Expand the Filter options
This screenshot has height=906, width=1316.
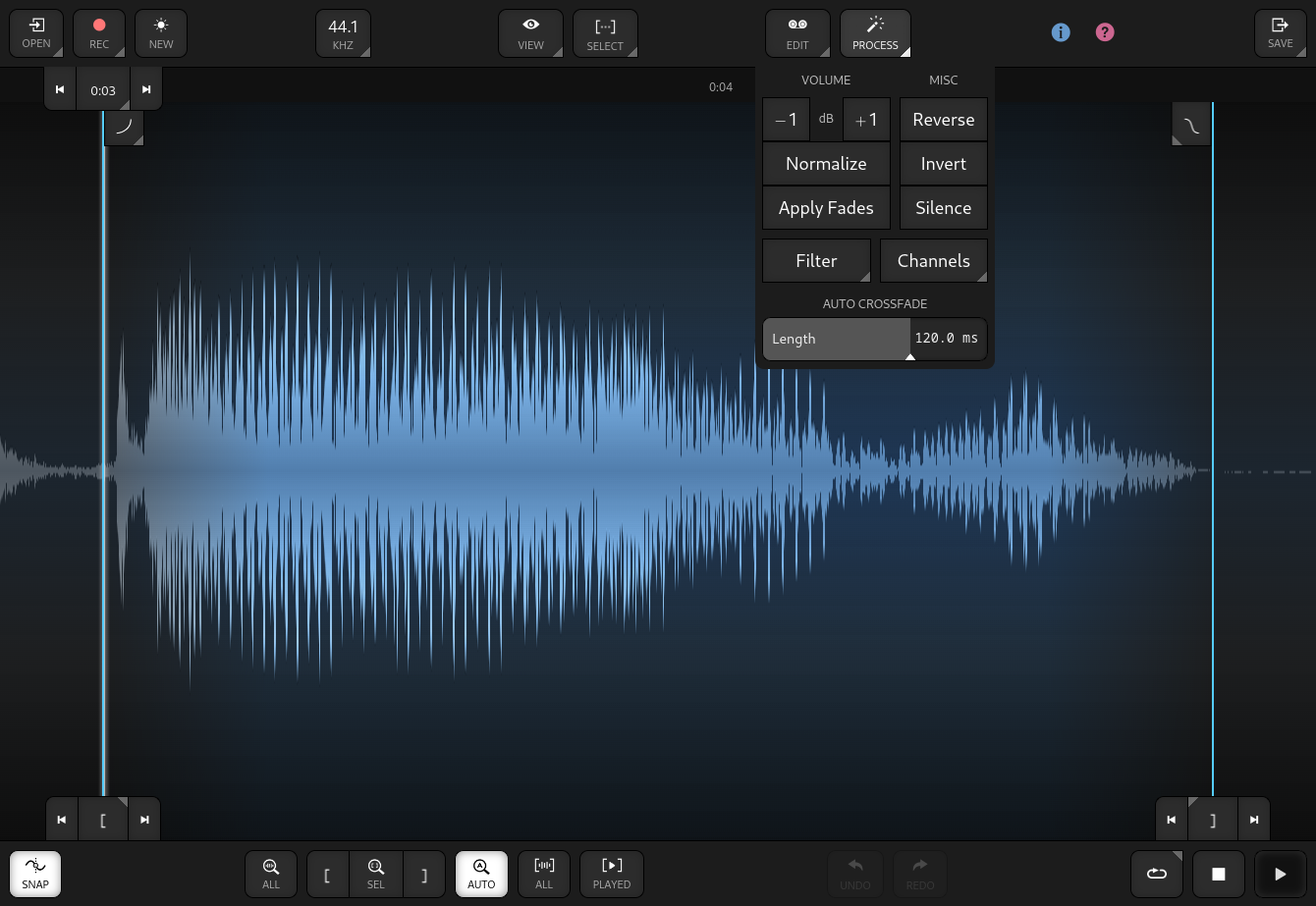click(x=816, y=261)
